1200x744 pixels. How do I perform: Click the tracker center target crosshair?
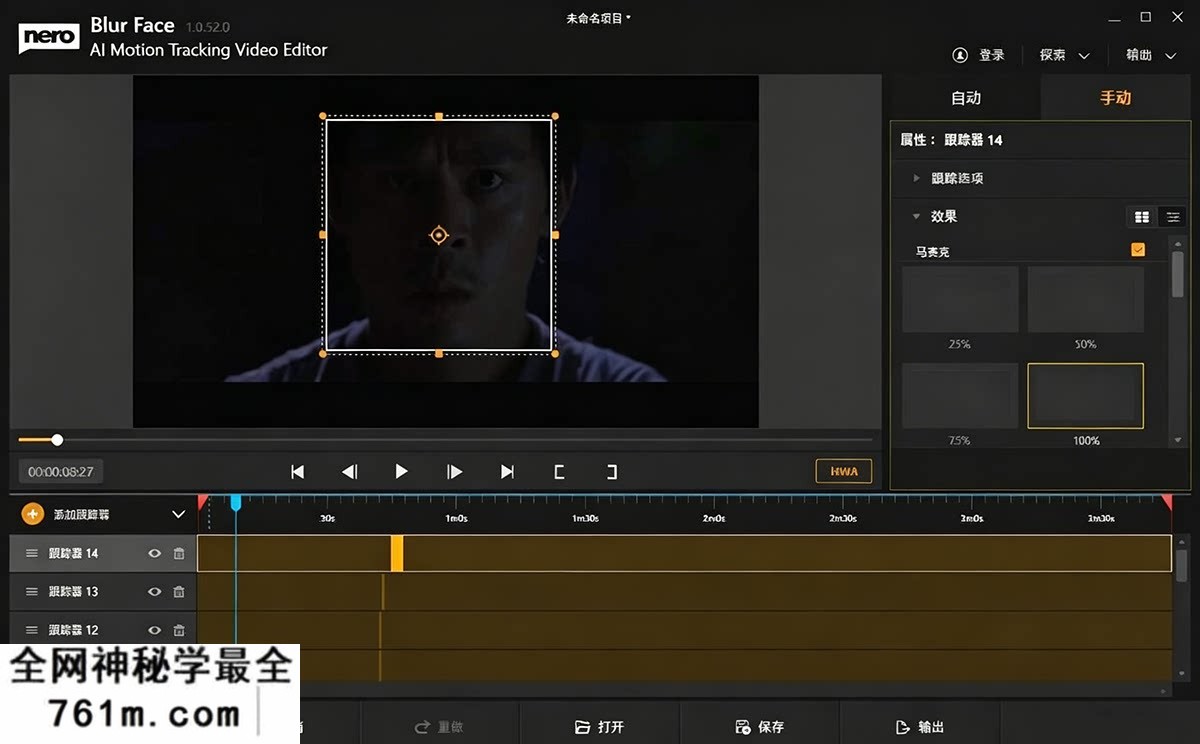(438, 235)
